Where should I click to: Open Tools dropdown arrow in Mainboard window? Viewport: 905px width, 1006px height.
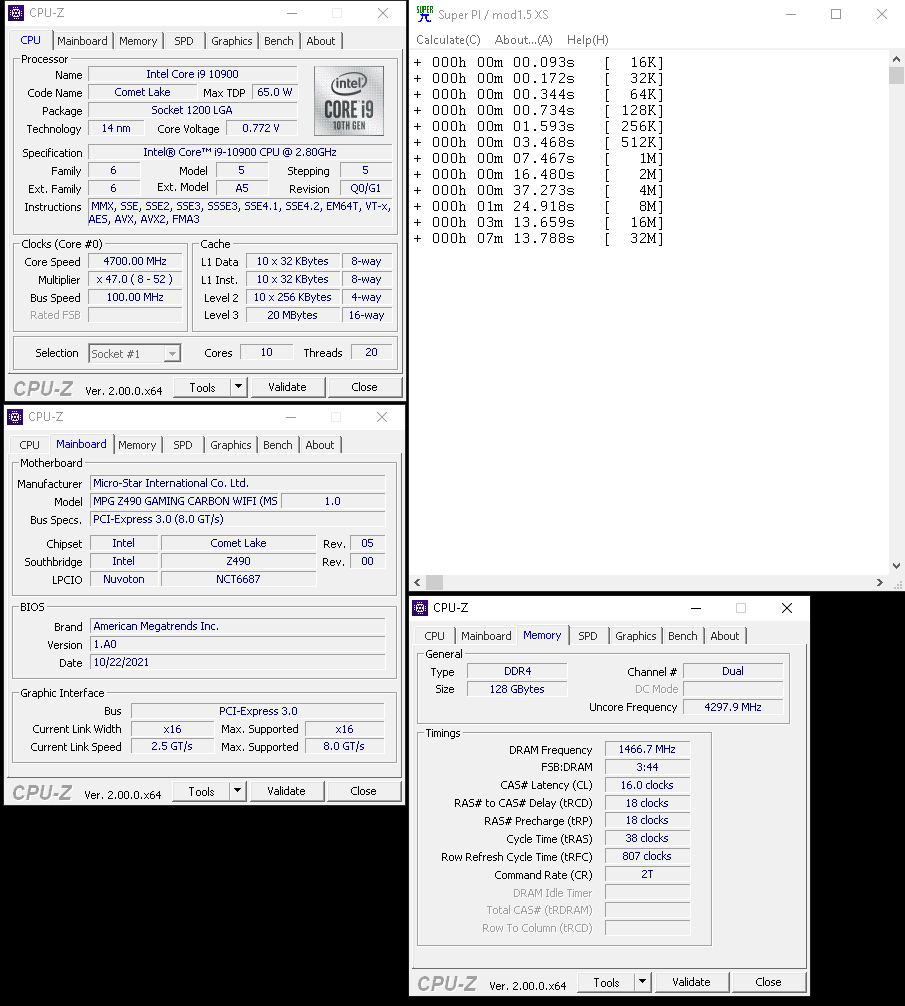click(237, 791)
